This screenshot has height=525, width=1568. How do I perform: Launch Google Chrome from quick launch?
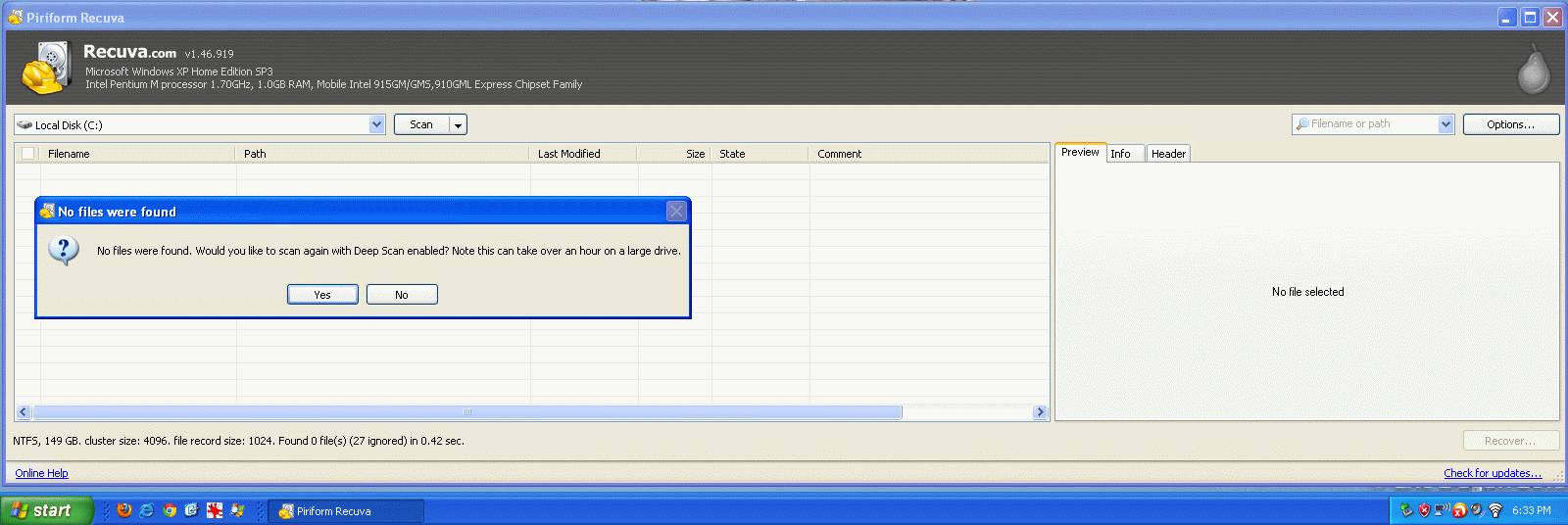[x=170, y=510]
